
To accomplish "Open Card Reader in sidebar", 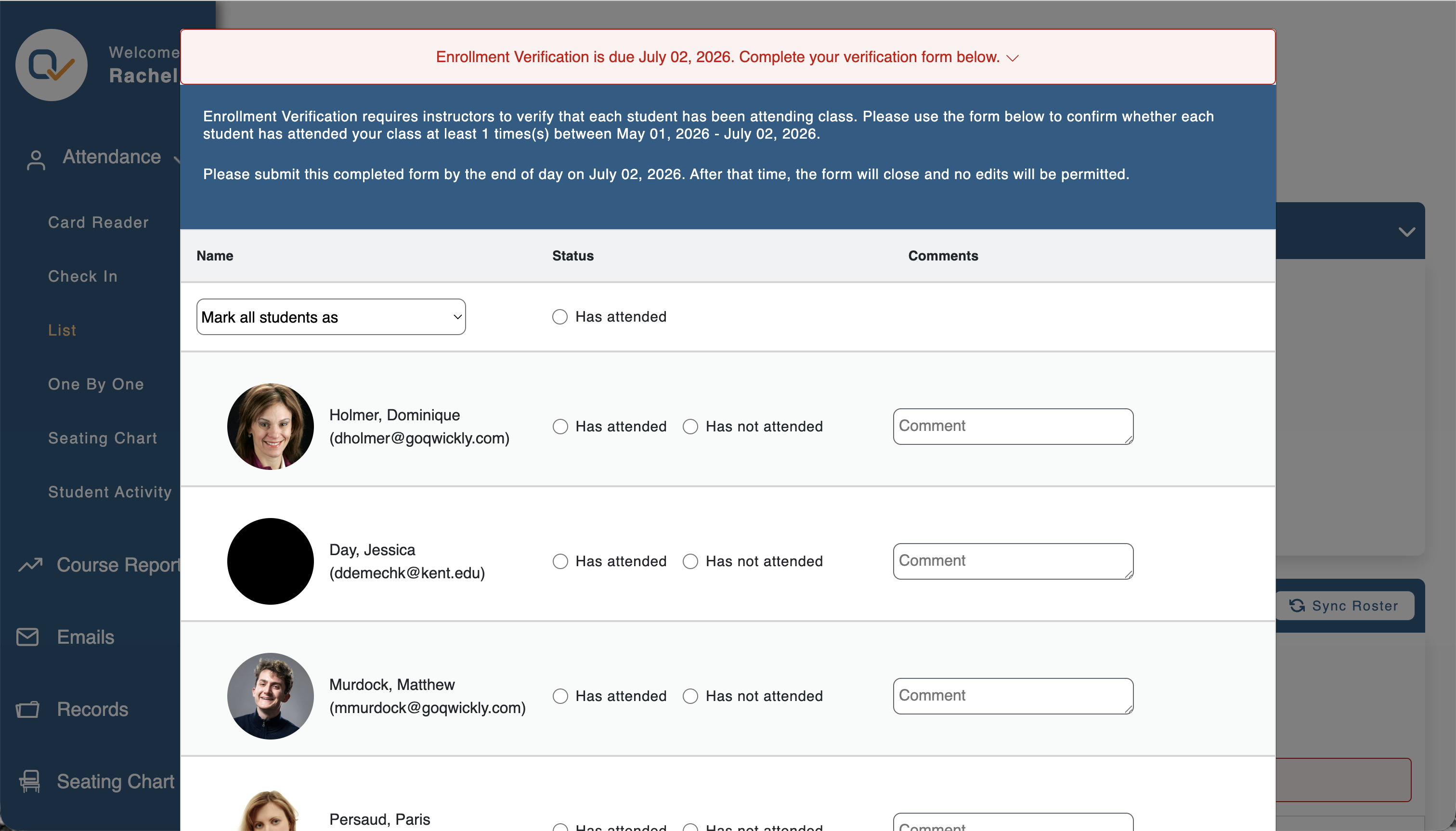I will pos(98,222).
